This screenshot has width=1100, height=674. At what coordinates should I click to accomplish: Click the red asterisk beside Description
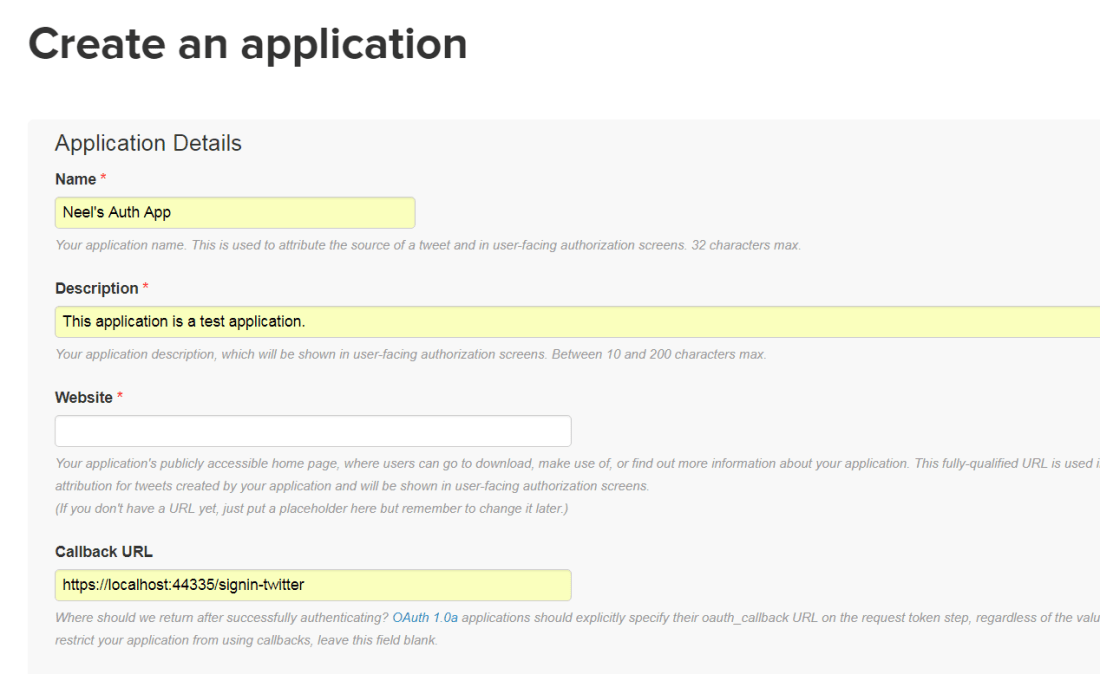146,288
